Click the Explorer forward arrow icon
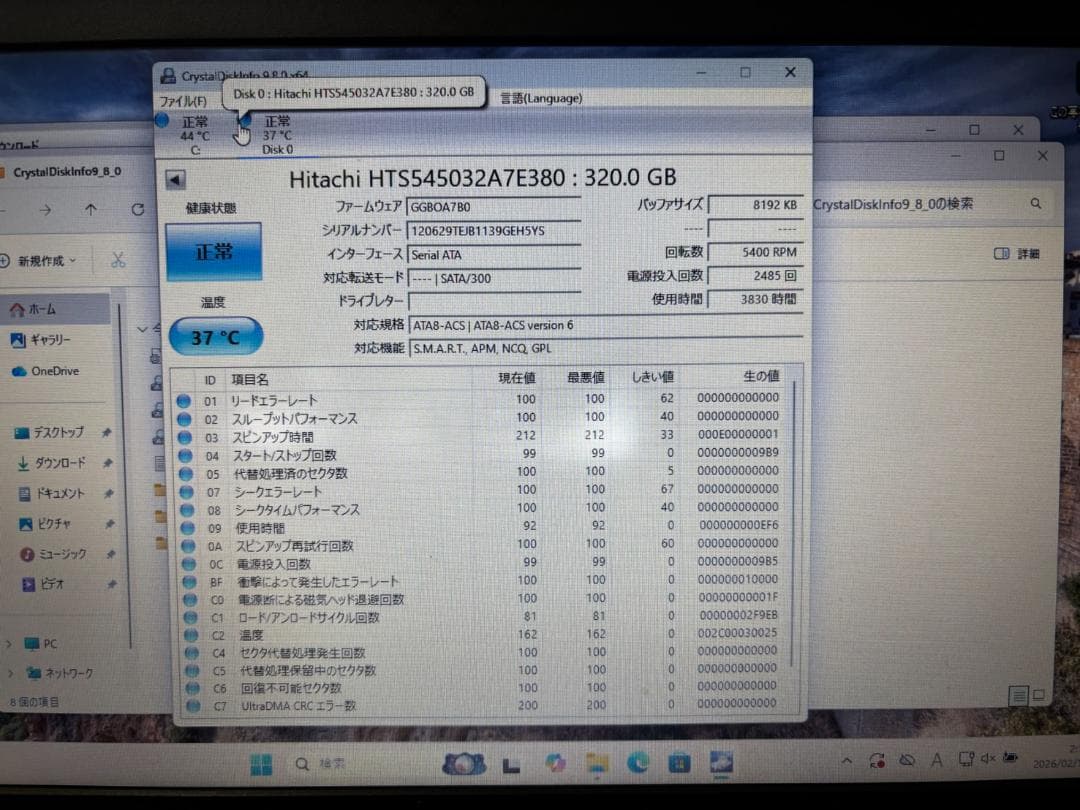 click(45, 209)
